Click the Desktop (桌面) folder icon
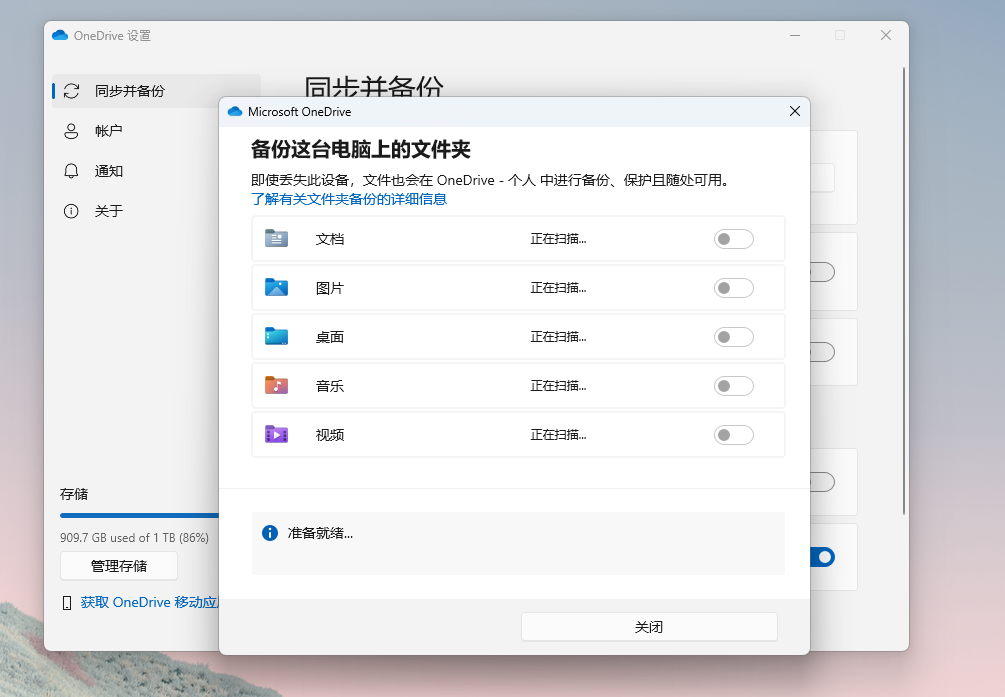Image resolution: width=1005 pixels, height=697 pixels. (276, 336)
